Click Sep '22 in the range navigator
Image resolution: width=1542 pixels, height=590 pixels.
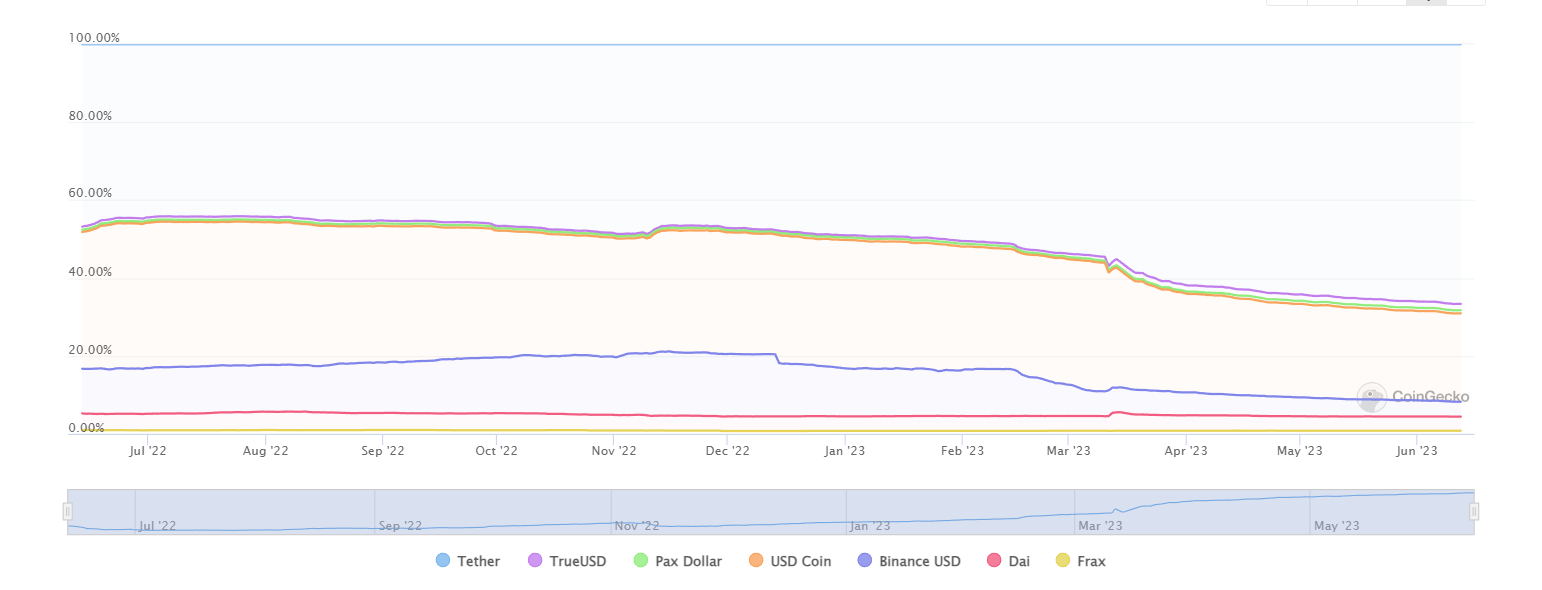398,526
